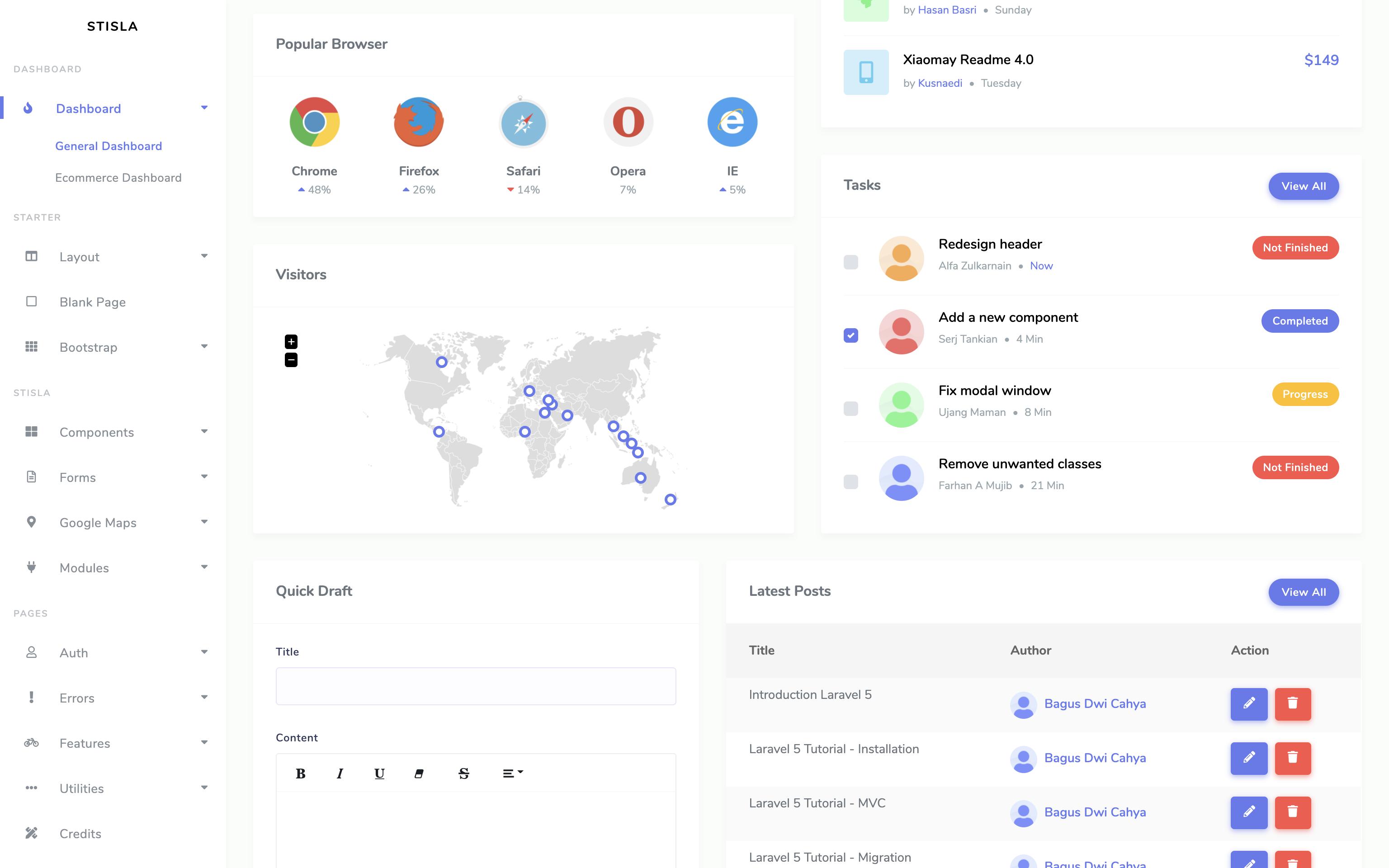
Task: Open Bagus Dwi Cahya link for Introduction Laravel 5
Action: tap(1095, 704)
